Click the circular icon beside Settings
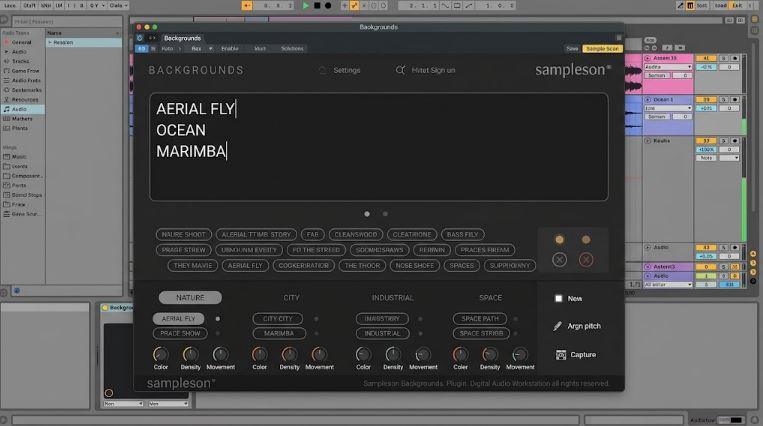This screenshot has width=763, height=426. coord(322,71)
